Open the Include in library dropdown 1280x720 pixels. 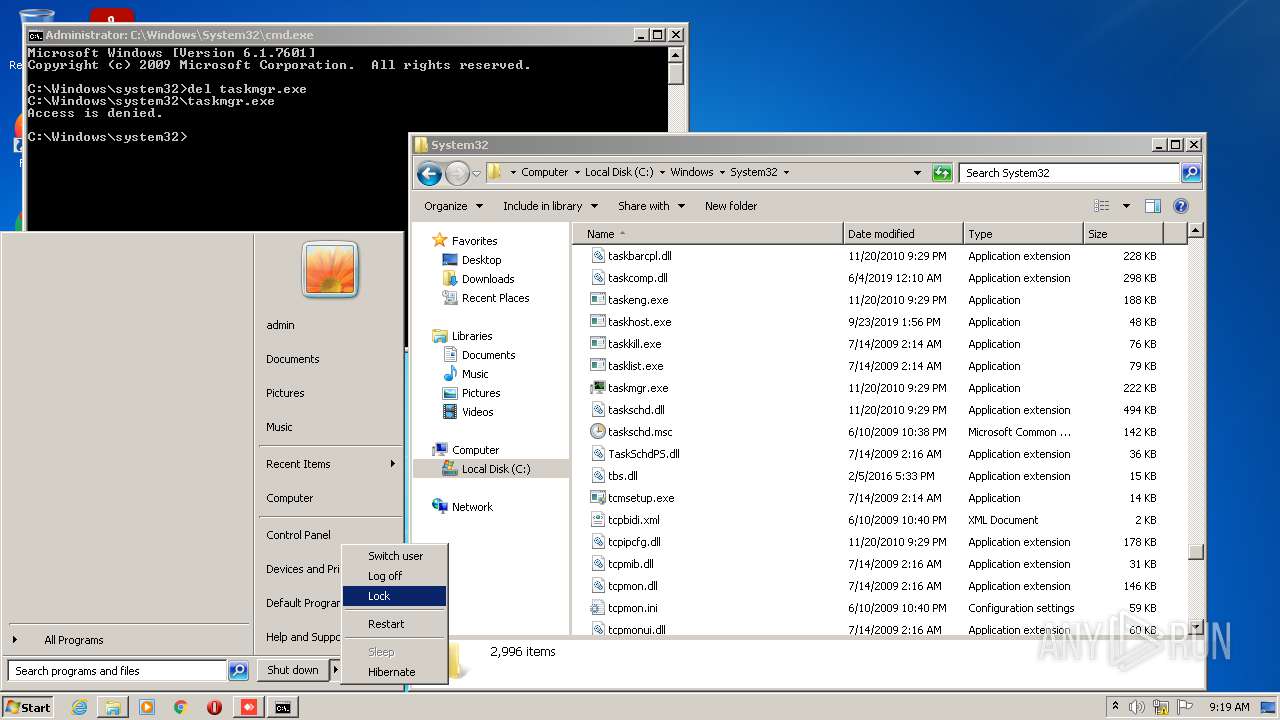[x=550, y=206]
